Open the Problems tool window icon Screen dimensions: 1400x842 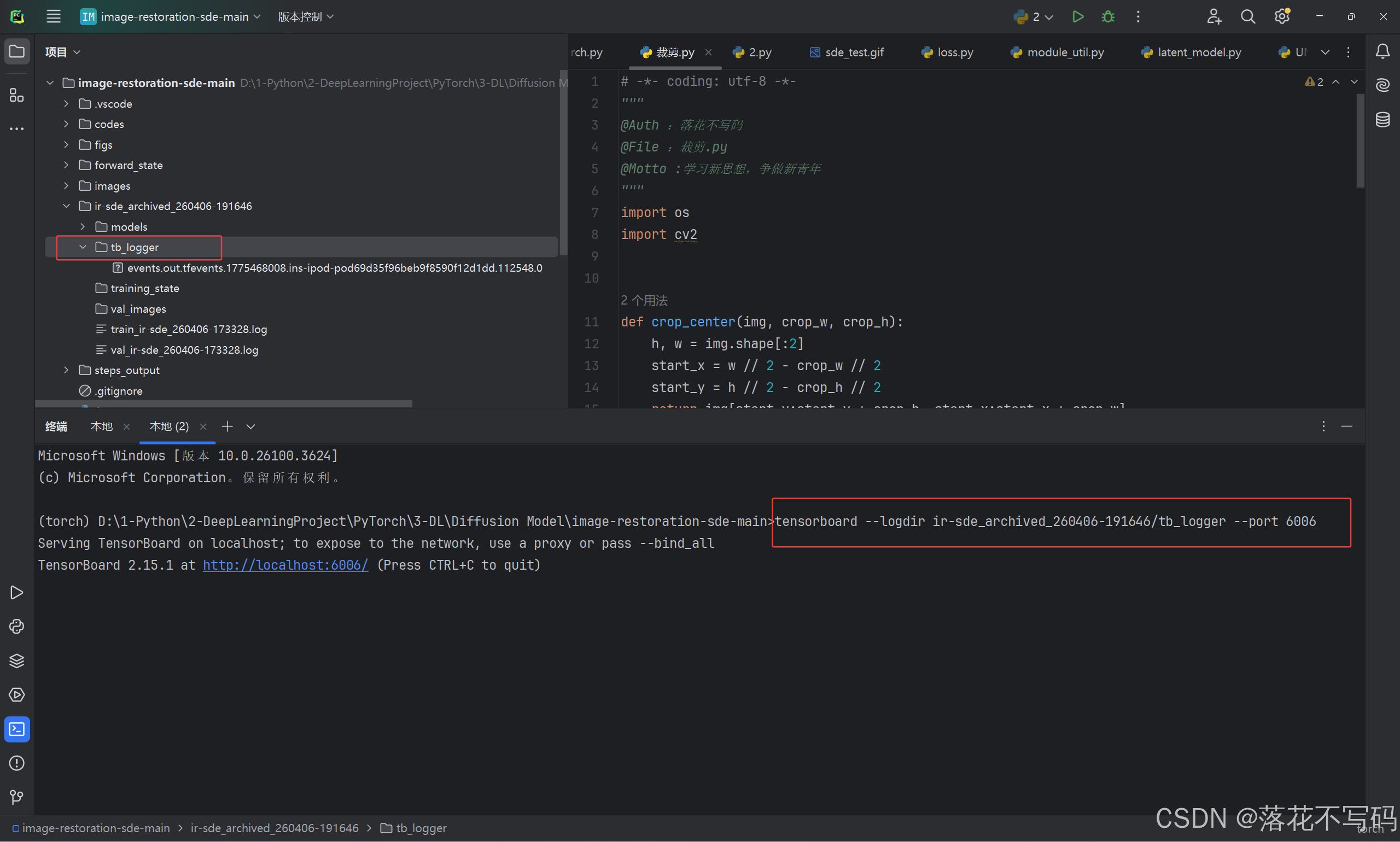[x=17, y=763]
